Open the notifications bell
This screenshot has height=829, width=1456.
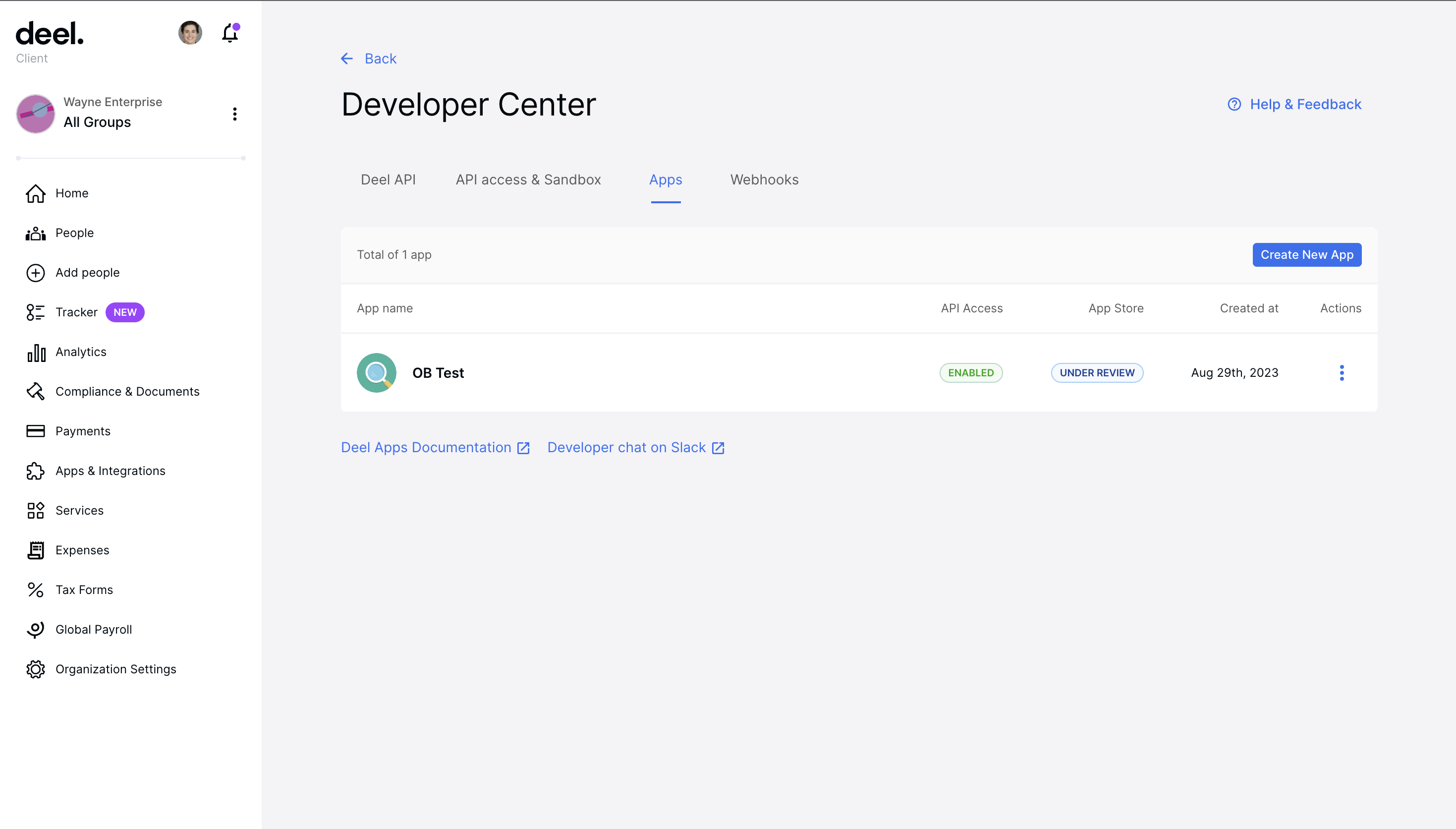[230, 33]
